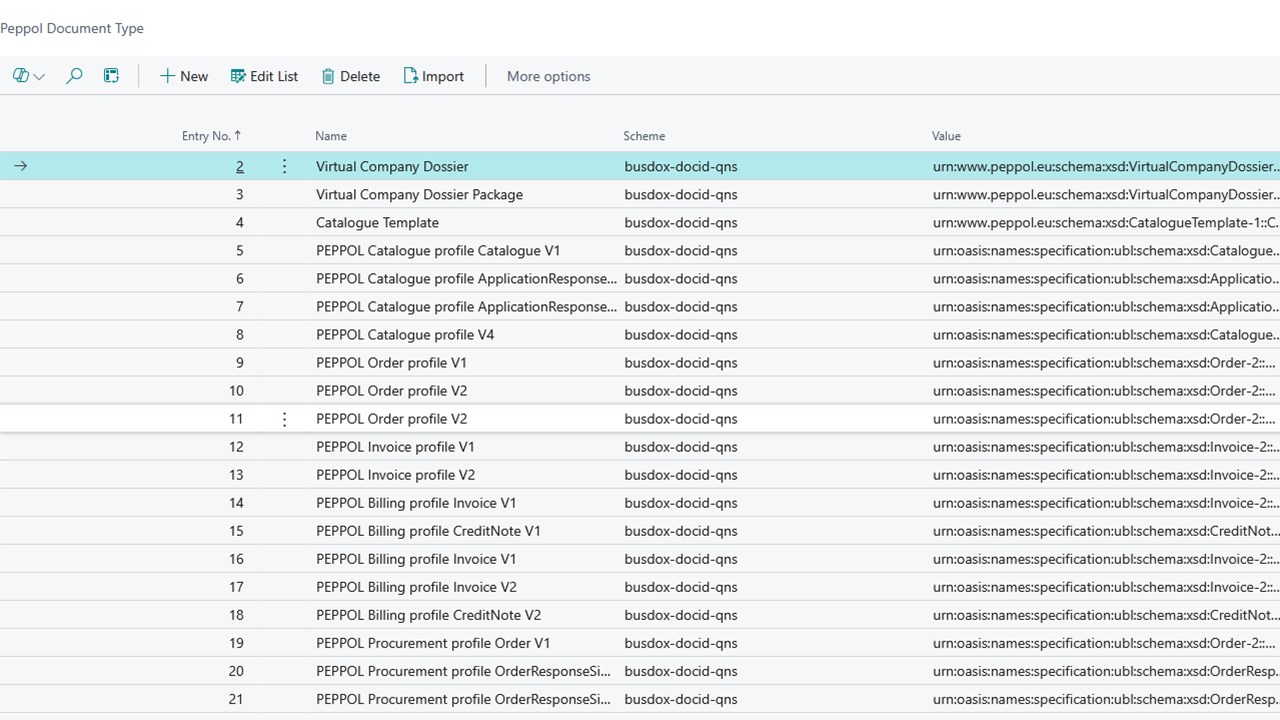The width and height of the screenshot is (1280, 720).
Task: Open the Entry No. 2 link
Action: pyautogui.click(x=240, y=167)
